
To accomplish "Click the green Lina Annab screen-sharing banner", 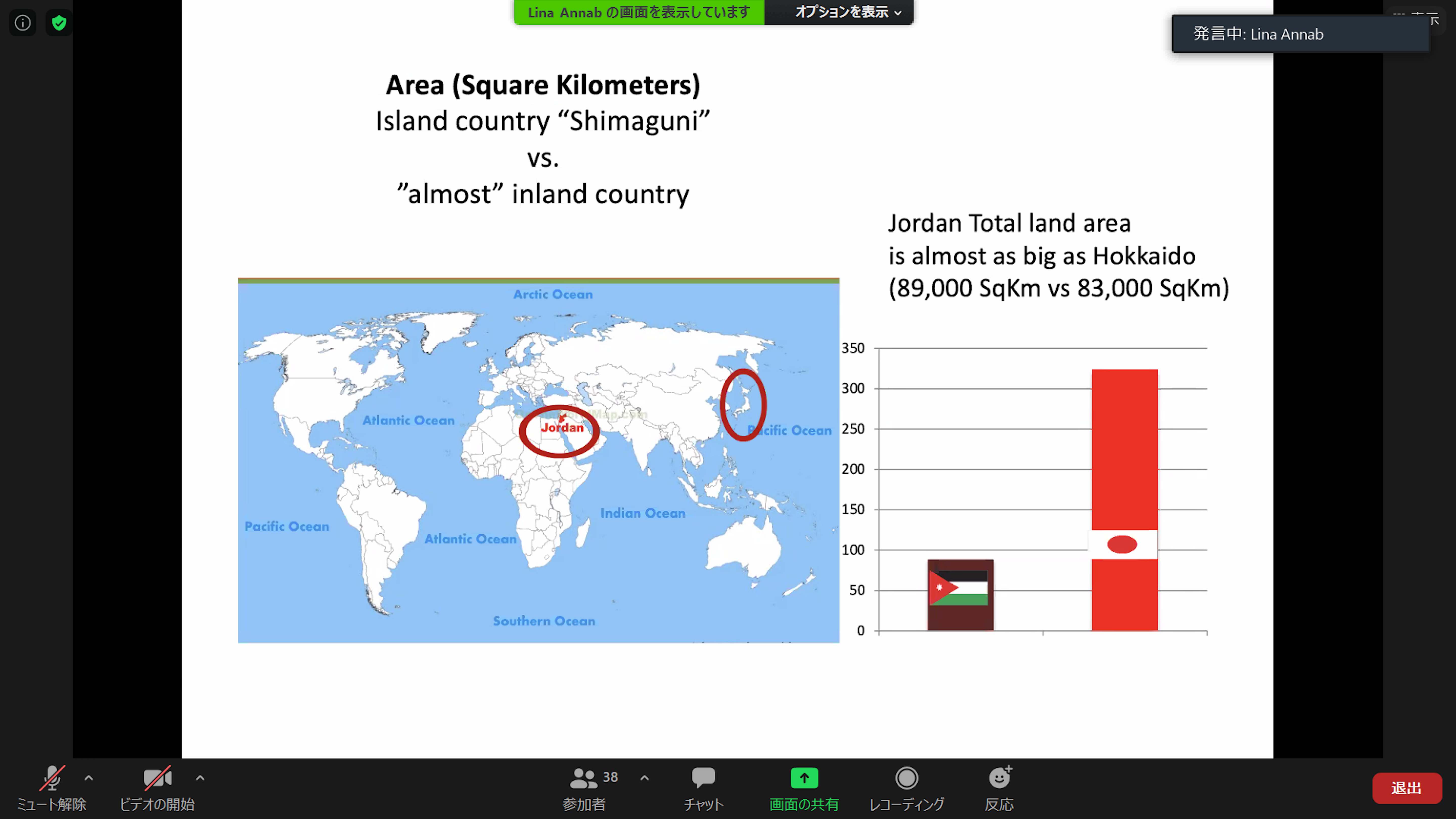I will pos(639,12).
